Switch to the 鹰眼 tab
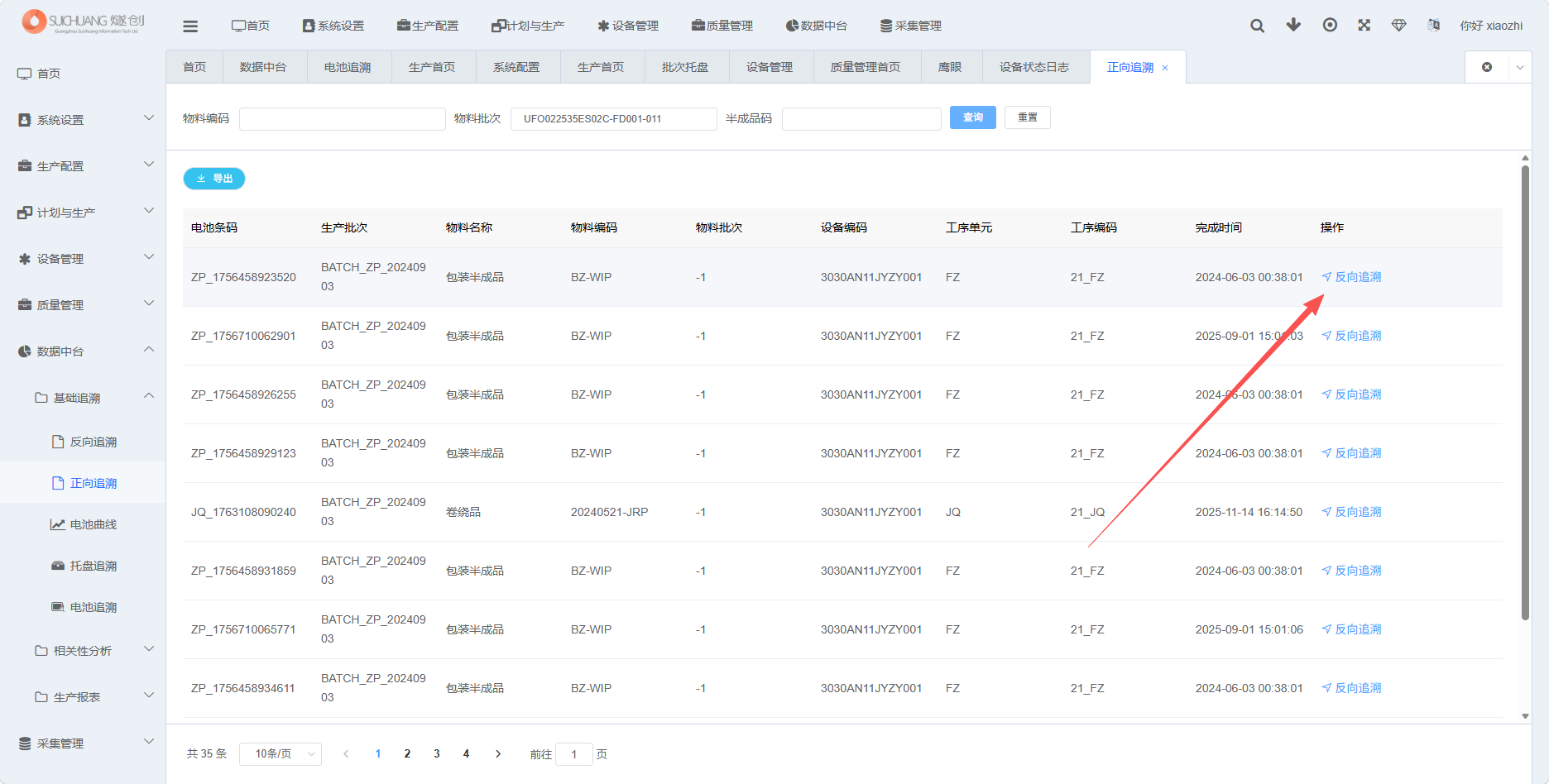Viewport: 1549px width, 784px height. tap(950, 67)
